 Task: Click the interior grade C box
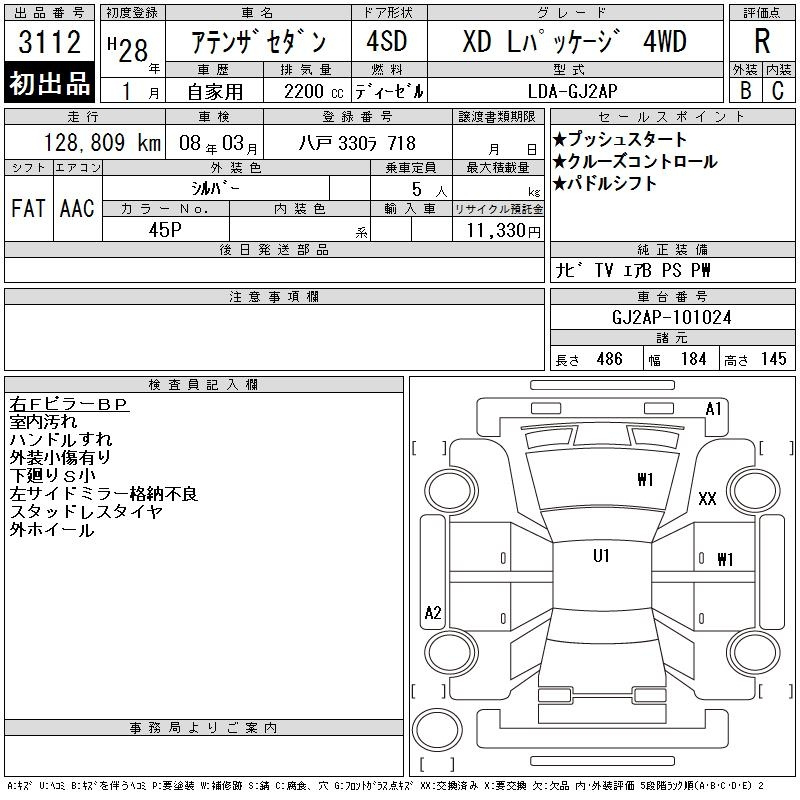[x=777, y=89]
